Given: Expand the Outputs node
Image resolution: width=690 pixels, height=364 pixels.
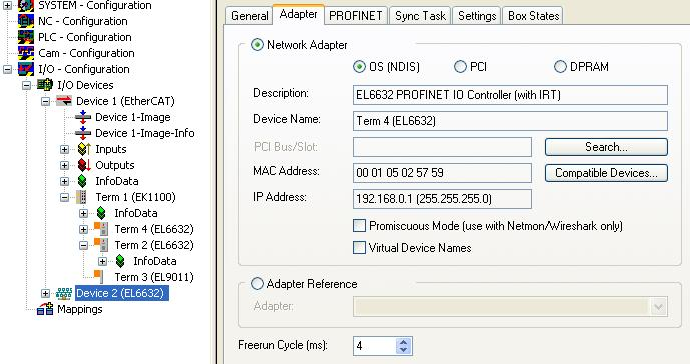Looking at the screenshot, I should pyautogui.click(x=65, y=165).
